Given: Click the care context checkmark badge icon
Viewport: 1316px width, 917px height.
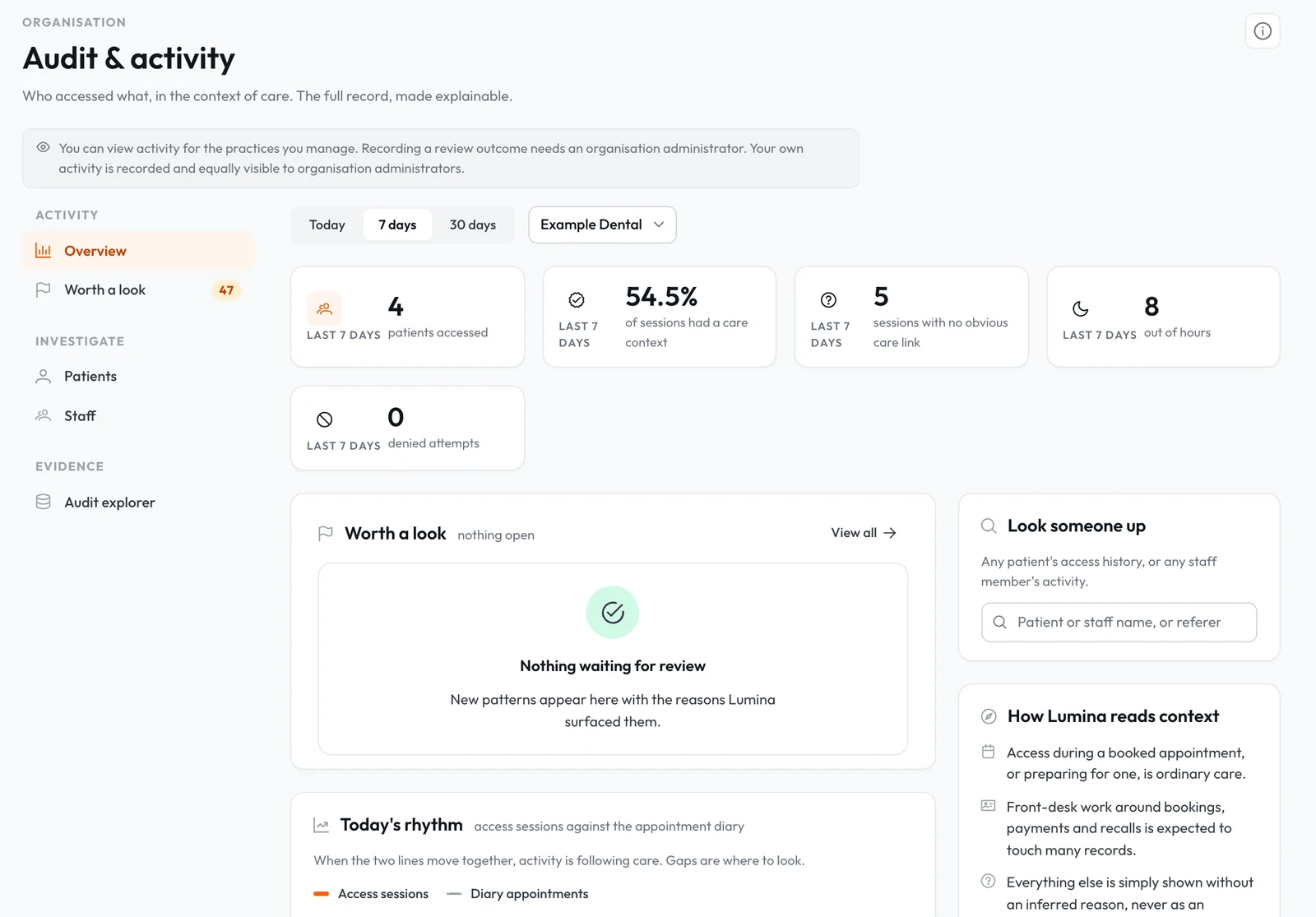Looking at the screenshot, I should (x=577, y=299).
